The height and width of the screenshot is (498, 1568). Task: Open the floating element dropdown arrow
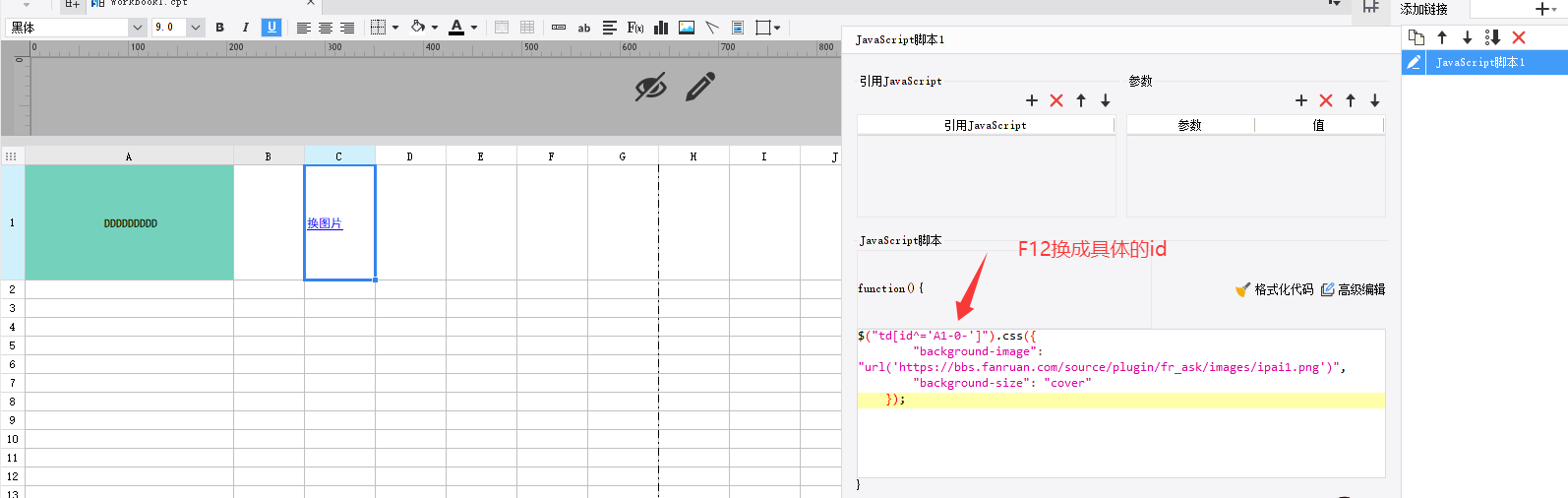777,28
